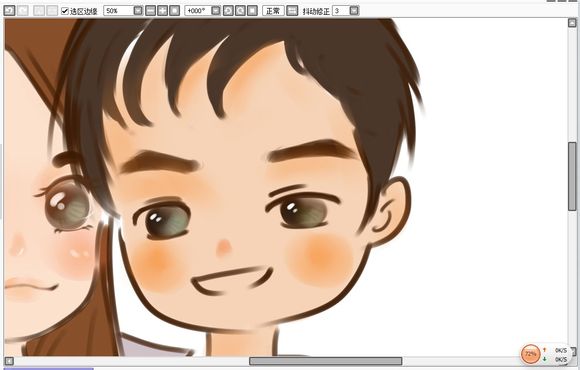Click the 正常 mode button
This screenshot has width=580, height=370.
click(x=273, y=11)
